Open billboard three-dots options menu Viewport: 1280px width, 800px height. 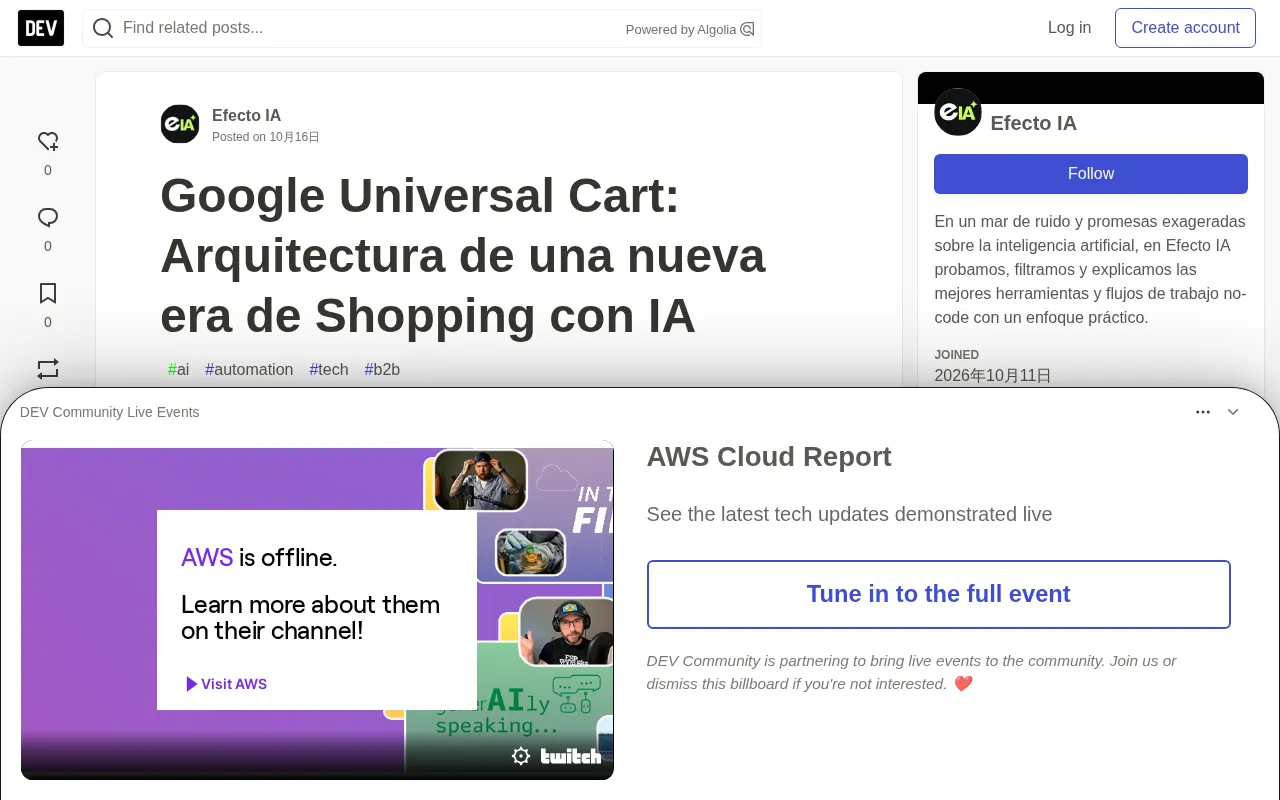(1203, 412)
